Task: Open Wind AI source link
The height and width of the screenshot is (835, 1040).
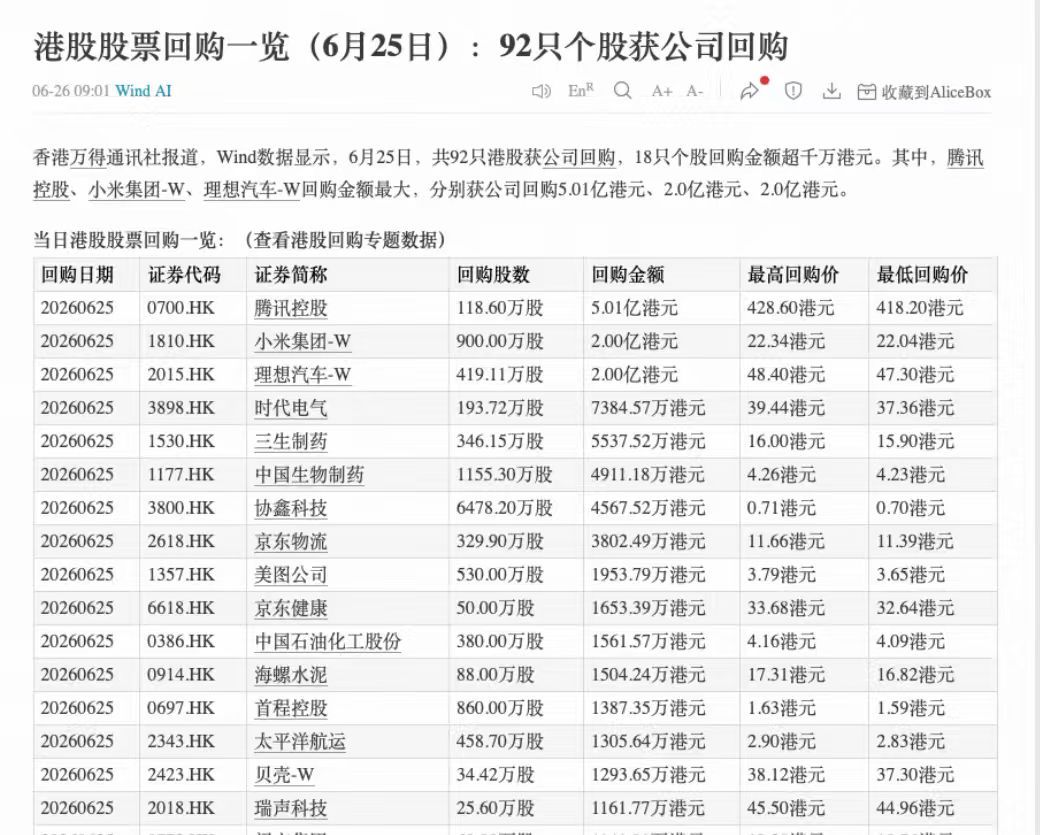Action: tap(143, 91)
